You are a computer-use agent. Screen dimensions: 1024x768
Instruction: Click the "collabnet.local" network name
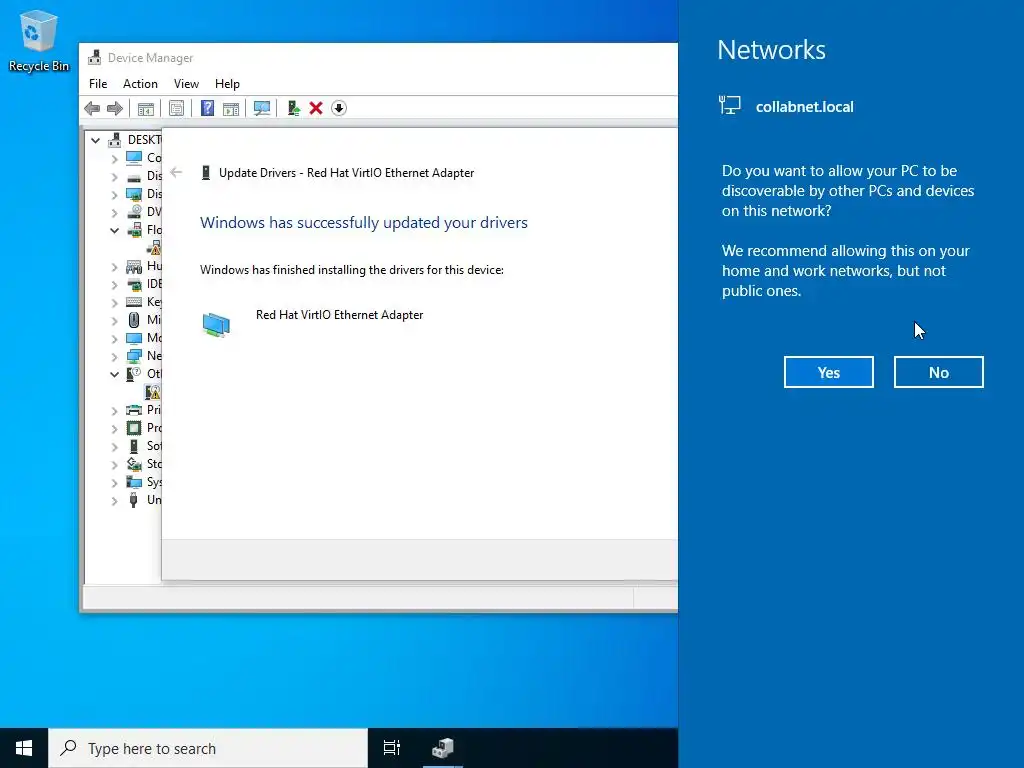pos(805,107)
